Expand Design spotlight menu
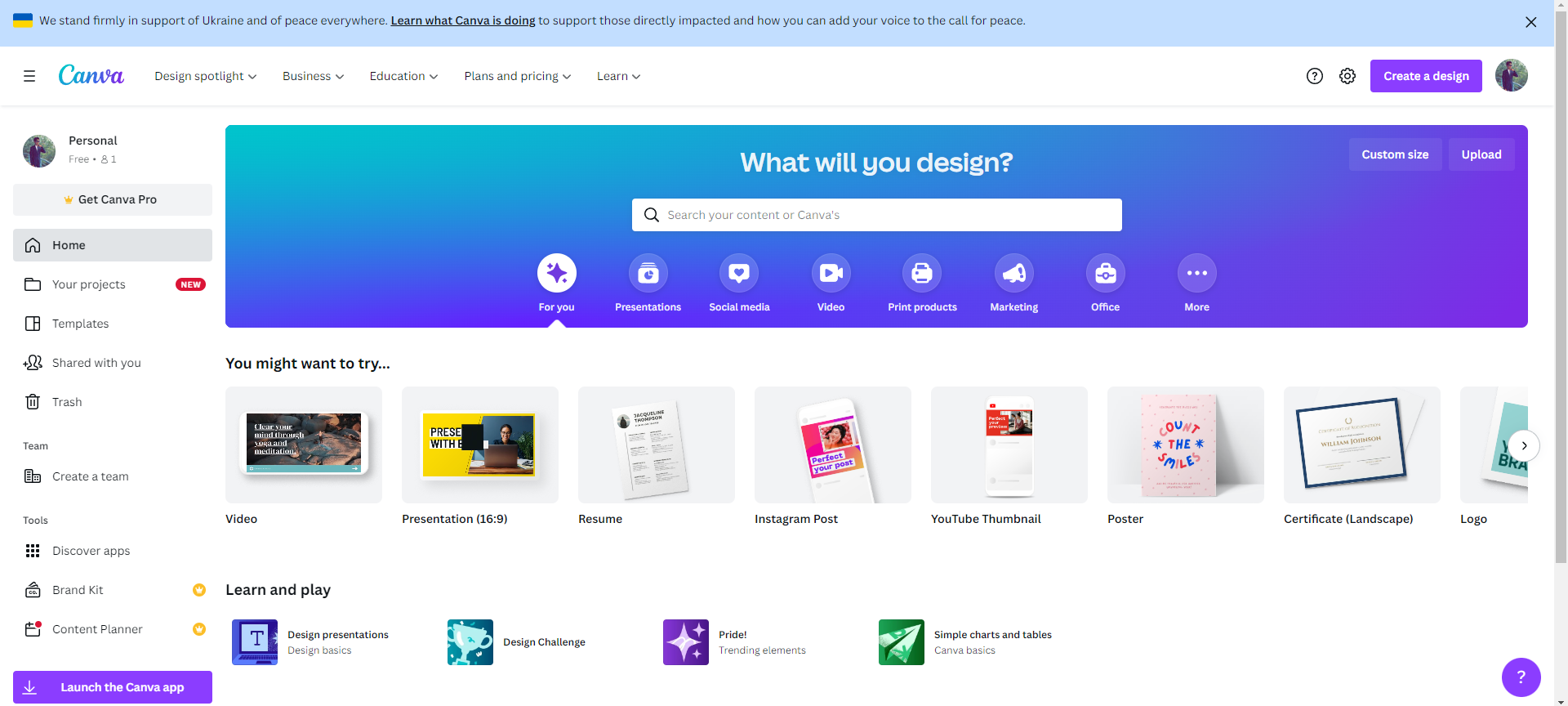1568x706 pixels. [206, 76]
